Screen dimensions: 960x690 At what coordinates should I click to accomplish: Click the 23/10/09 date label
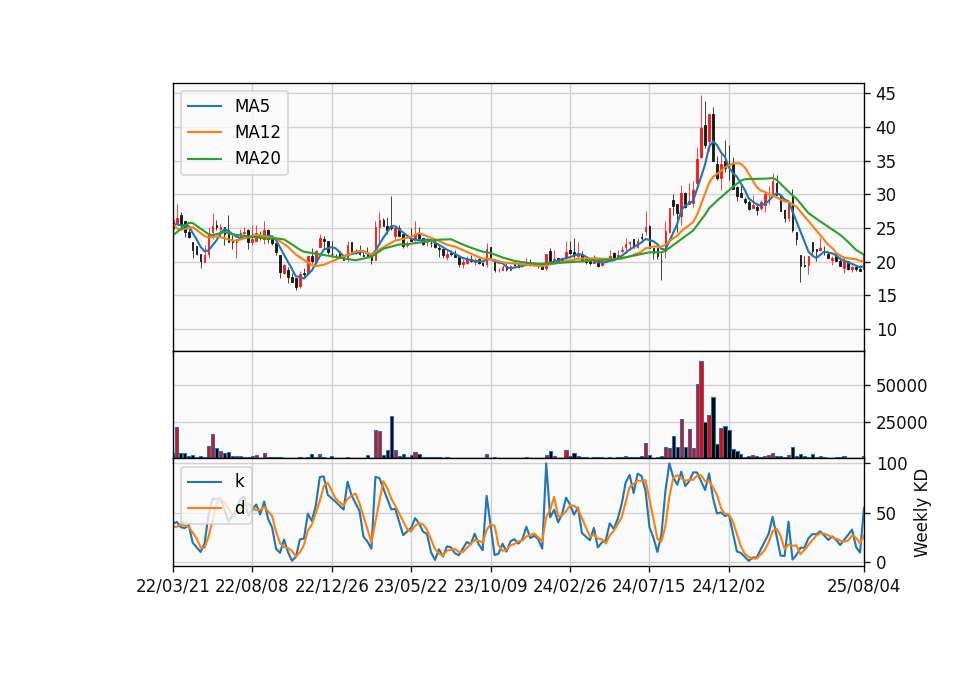[x=490, y=586]
